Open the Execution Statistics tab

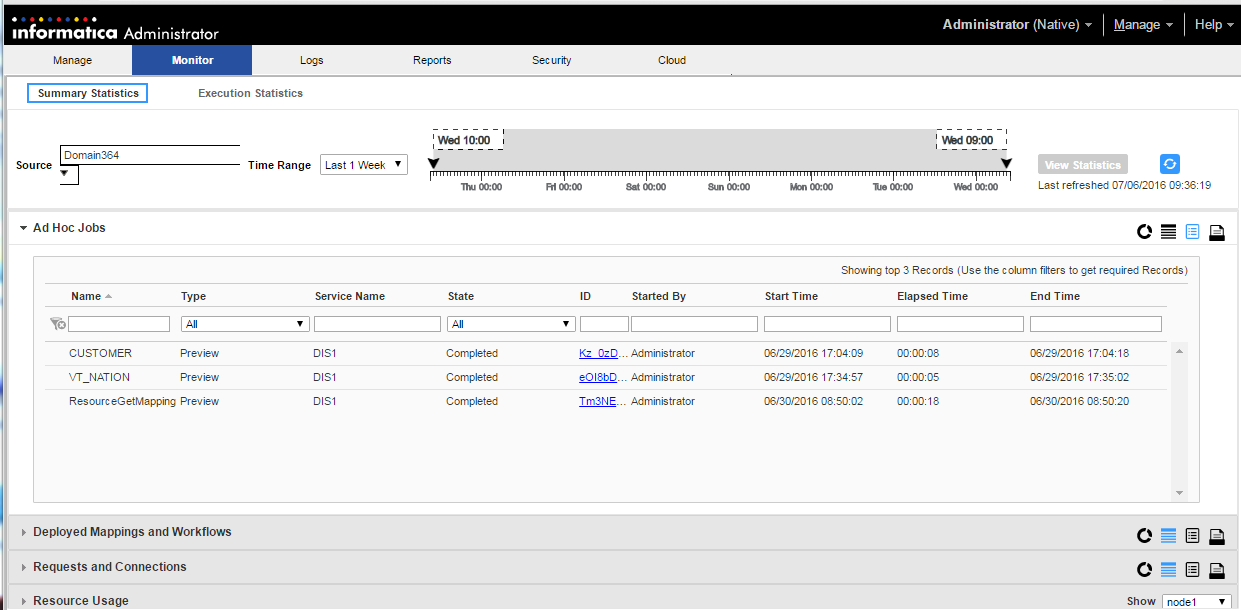pyautogui.click(x=250, y=93)
